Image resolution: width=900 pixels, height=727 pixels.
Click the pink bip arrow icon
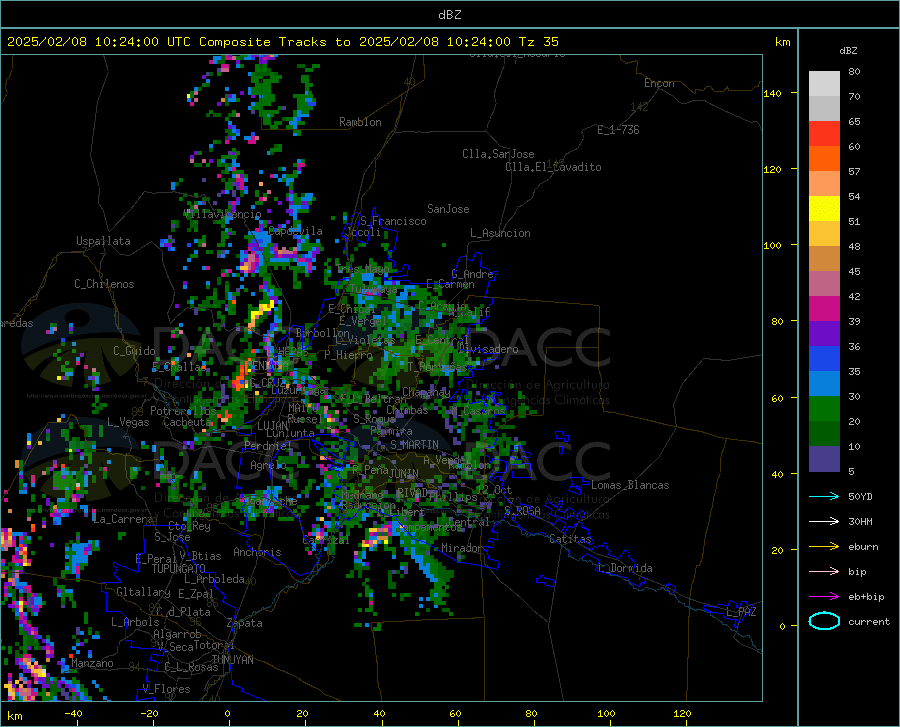(824, 572)
